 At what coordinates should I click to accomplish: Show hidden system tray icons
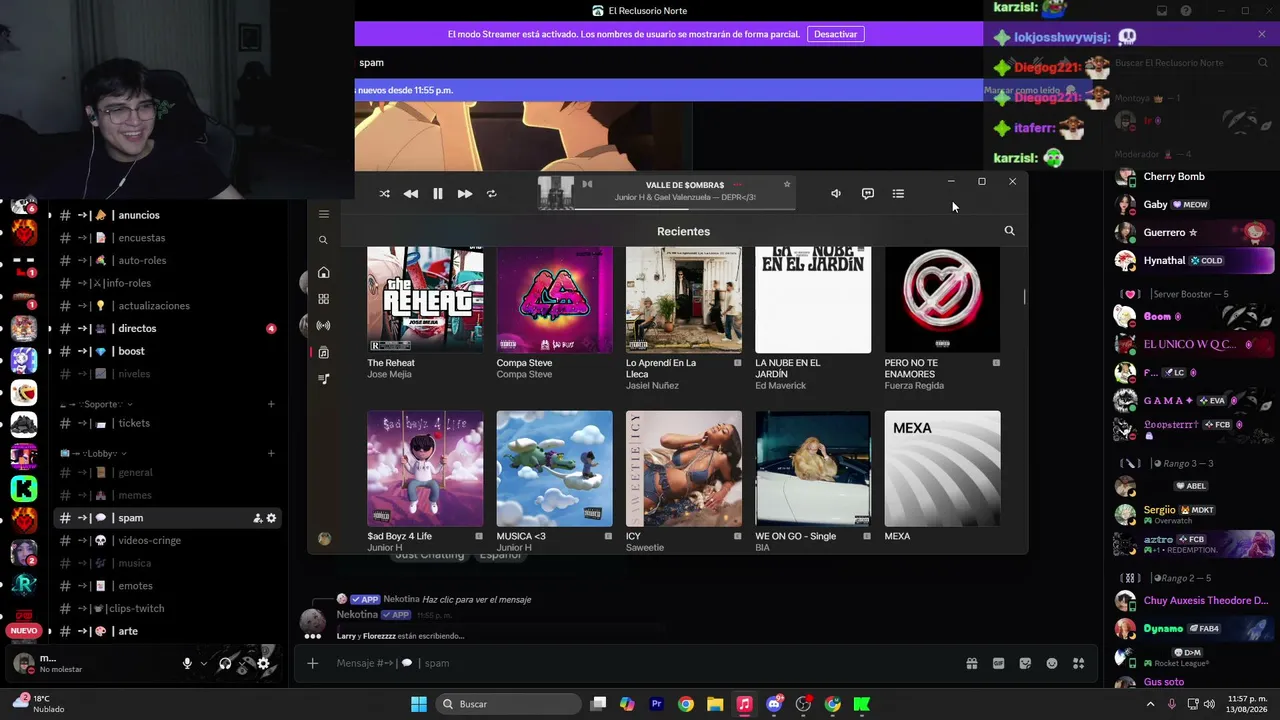(x=1150, y=704)
